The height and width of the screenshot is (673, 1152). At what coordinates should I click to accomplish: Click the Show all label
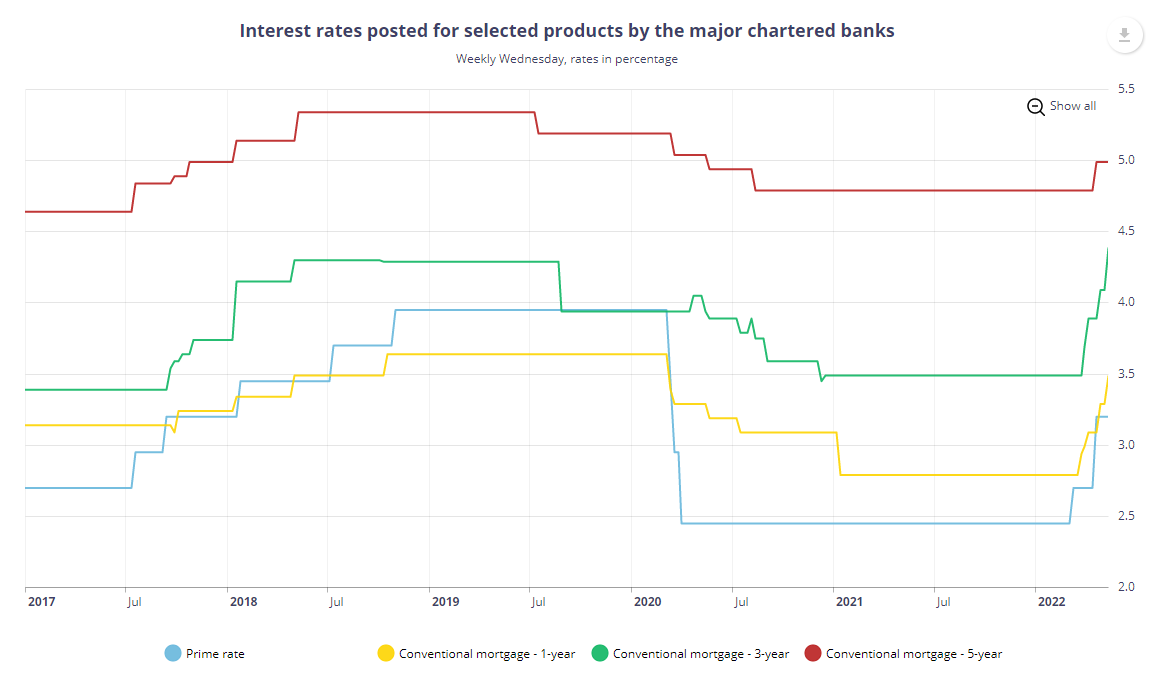(x=1072, y=106)
